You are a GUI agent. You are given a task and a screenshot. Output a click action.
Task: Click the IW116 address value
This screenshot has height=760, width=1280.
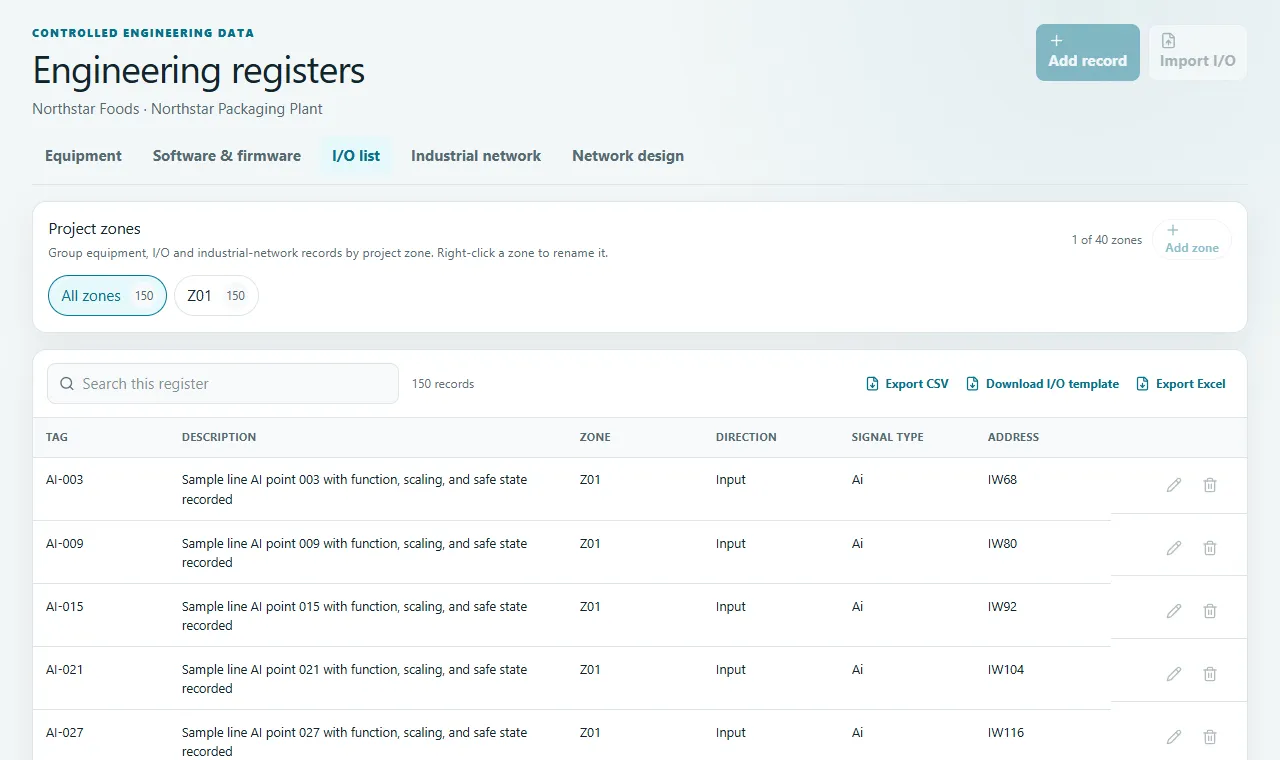[x=1006, y=733]
